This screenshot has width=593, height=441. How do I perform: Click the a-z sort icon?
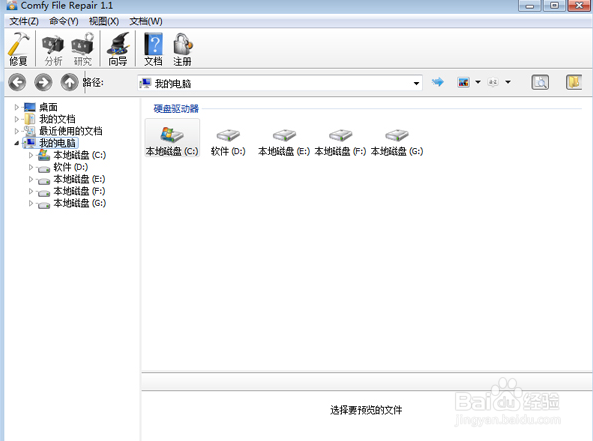point(493,82)
